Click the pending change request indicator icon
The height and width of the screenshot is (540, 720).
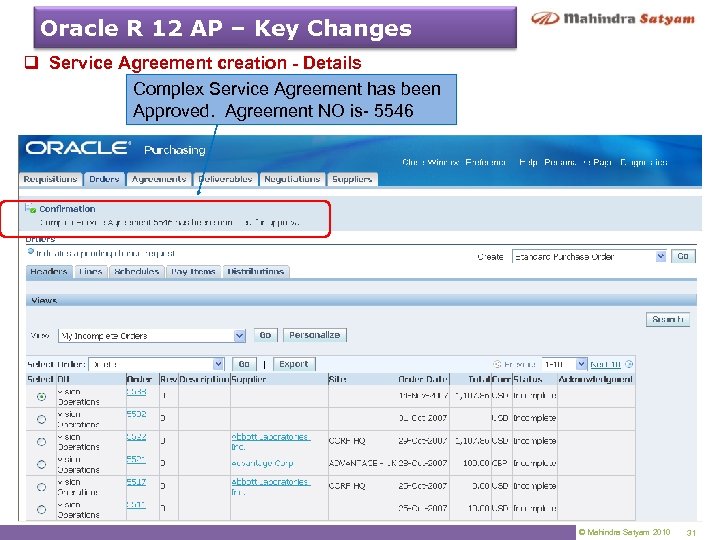pyautogui.click(x=31, y=252)
